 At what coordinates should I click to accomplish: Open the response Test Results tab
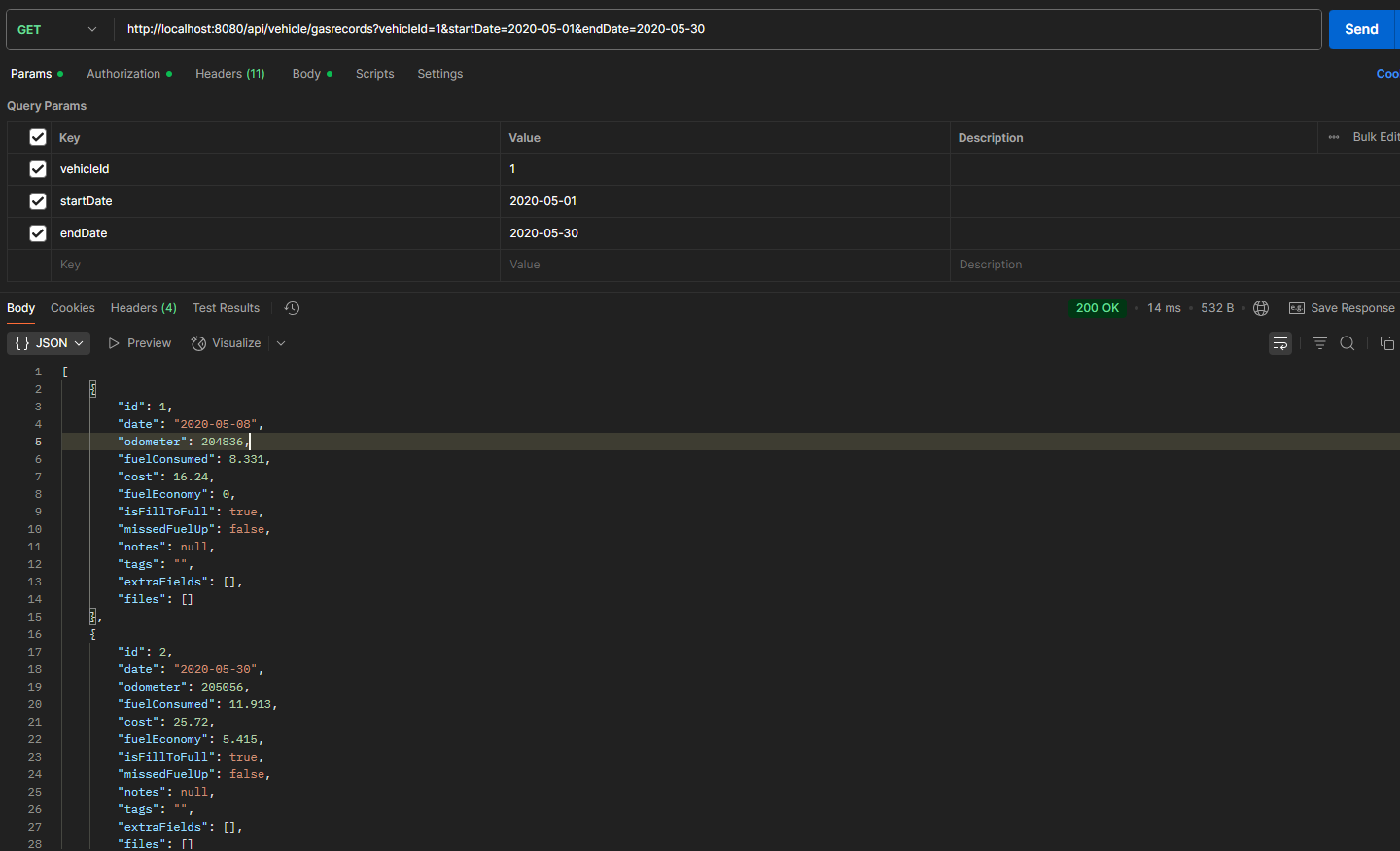pyautogui.click(x=226, y=308)
